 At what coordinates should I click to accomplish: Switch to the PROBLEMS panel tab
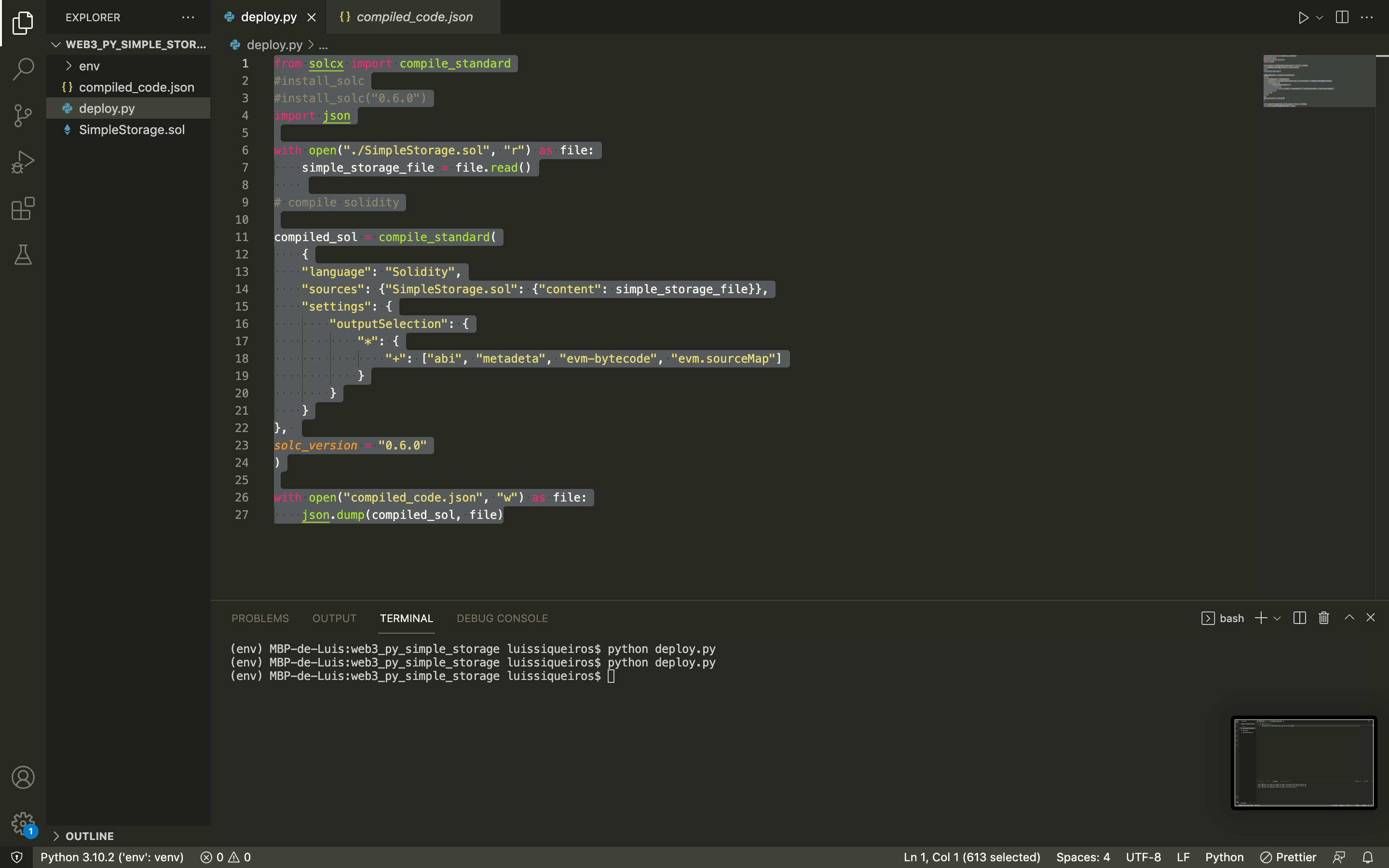coord(260,618)
